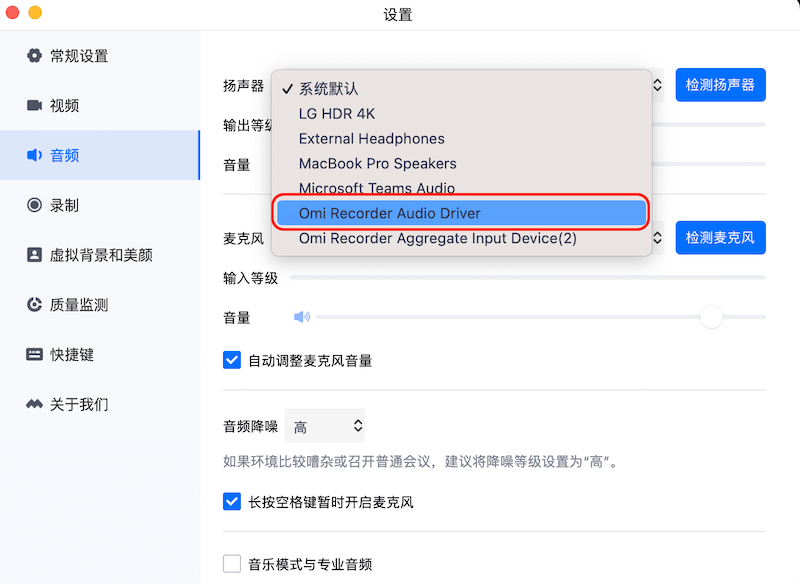Click the Video camera icon in sidebar
The image size is (800, 584).
[x=34, y=106]
